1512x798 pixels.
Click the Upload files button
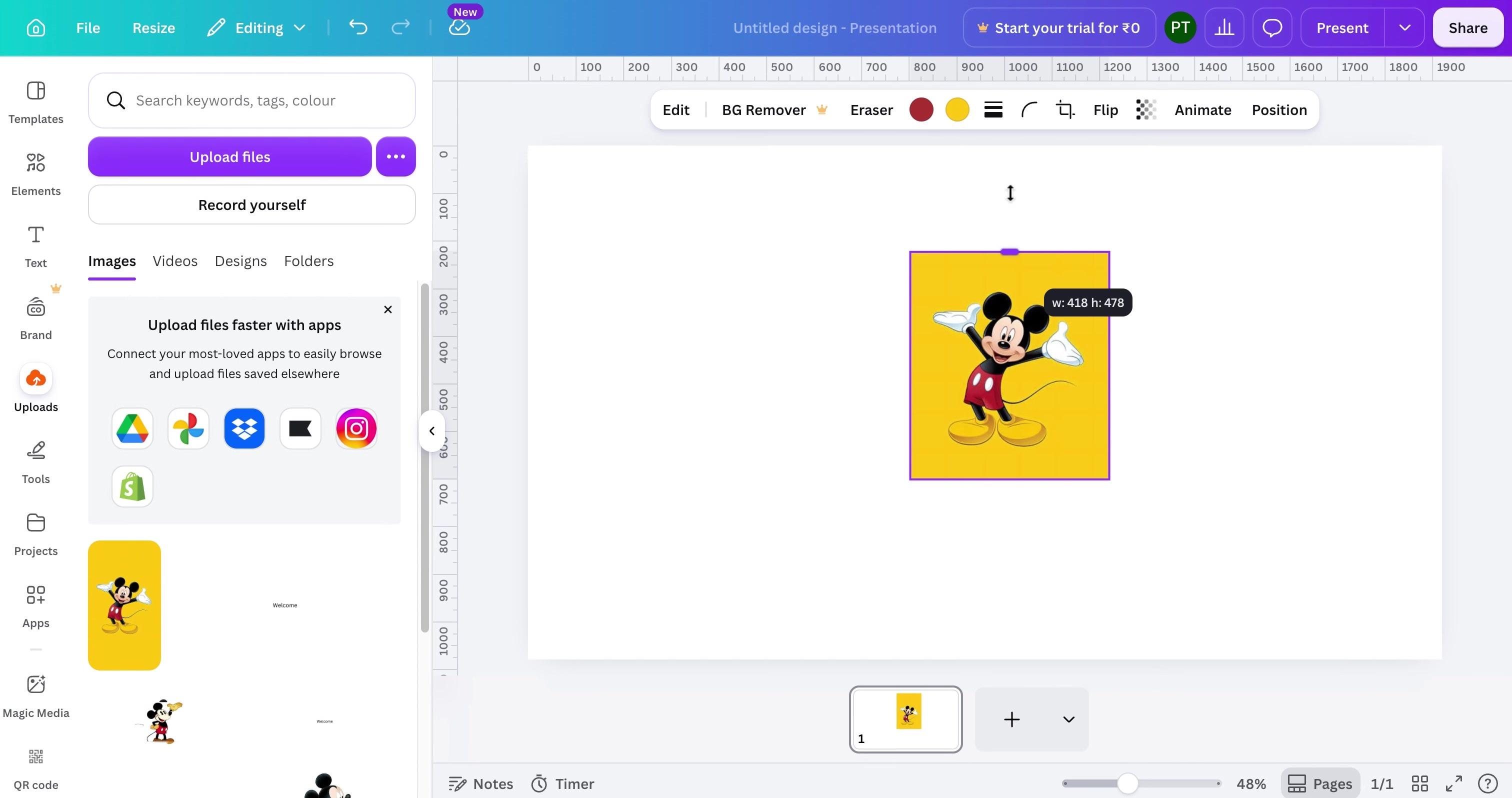pos(230,156)
